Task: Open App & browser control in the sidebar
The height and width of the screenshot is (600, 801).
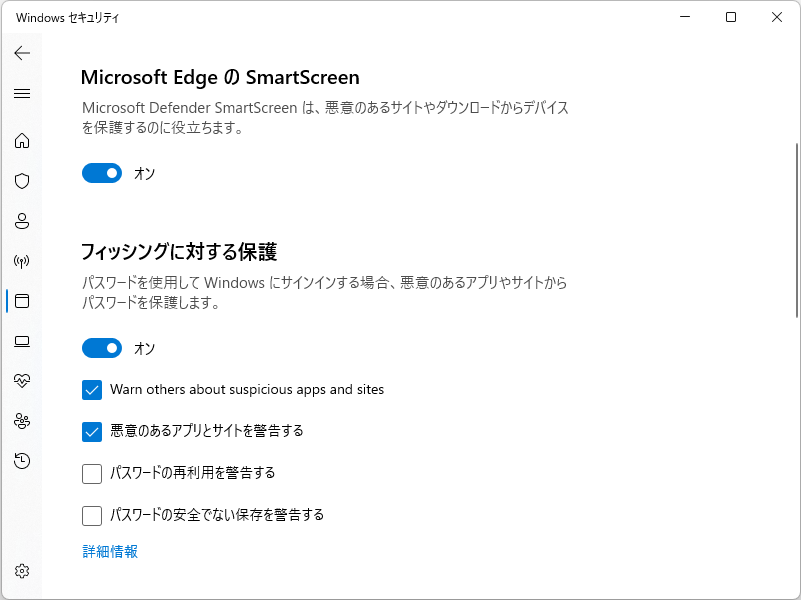Action: click(x=22, y=301)
